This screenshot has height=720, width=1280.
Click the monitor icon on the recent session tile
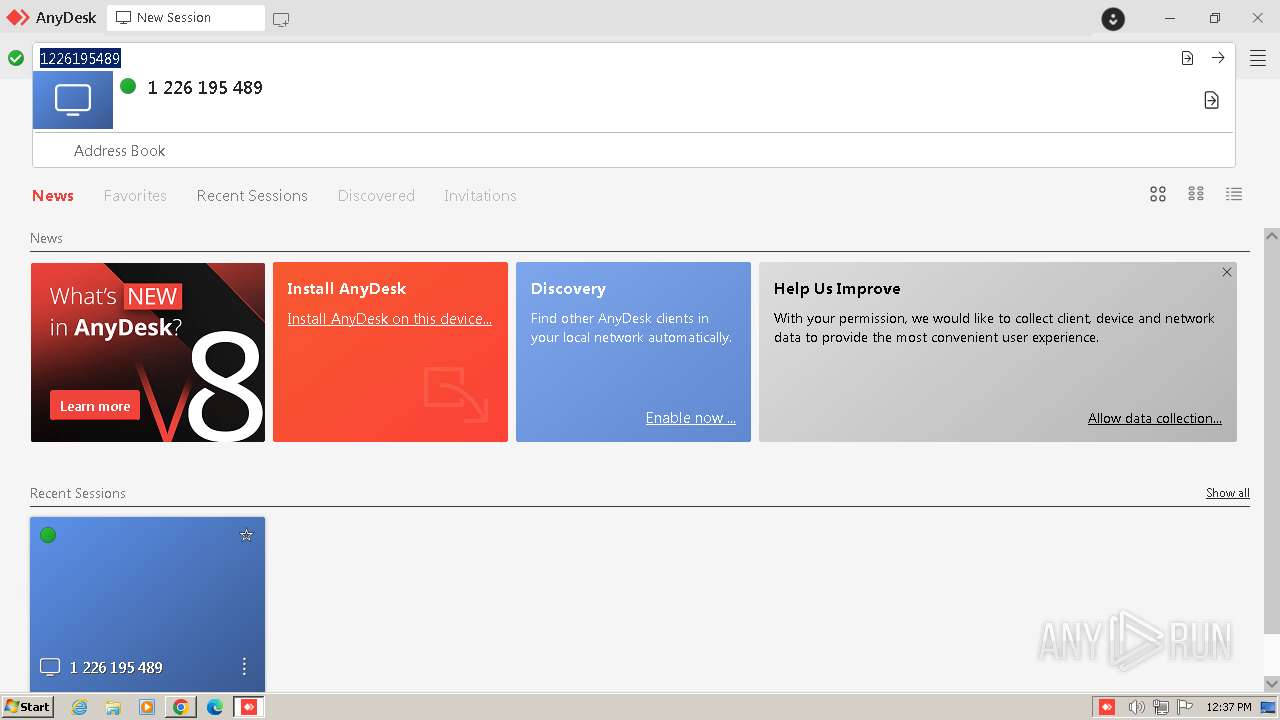[x=50, y=667]
